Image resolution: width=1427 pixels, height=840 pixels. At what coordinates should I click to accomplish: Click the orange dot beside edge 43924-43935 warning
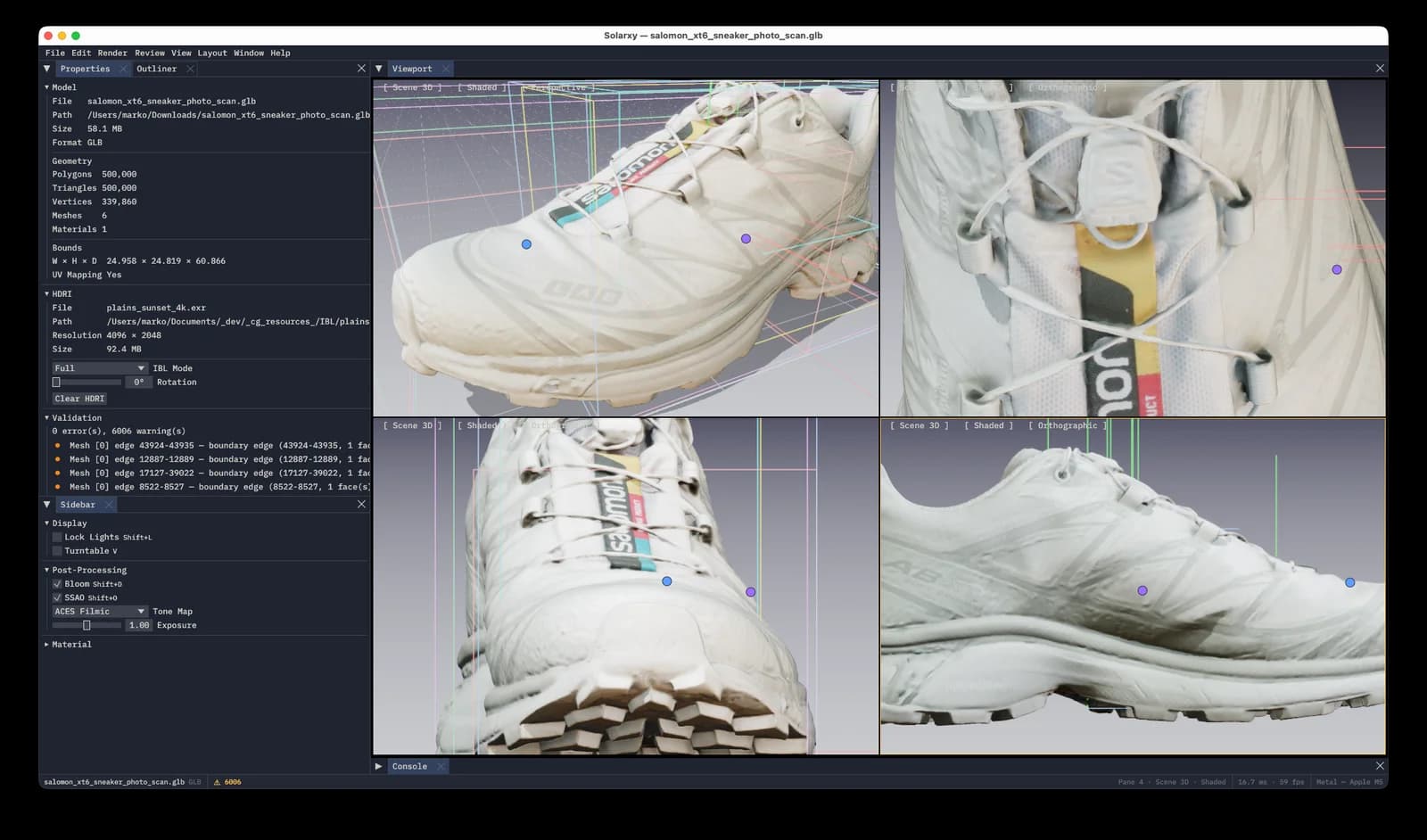point(58,446)
